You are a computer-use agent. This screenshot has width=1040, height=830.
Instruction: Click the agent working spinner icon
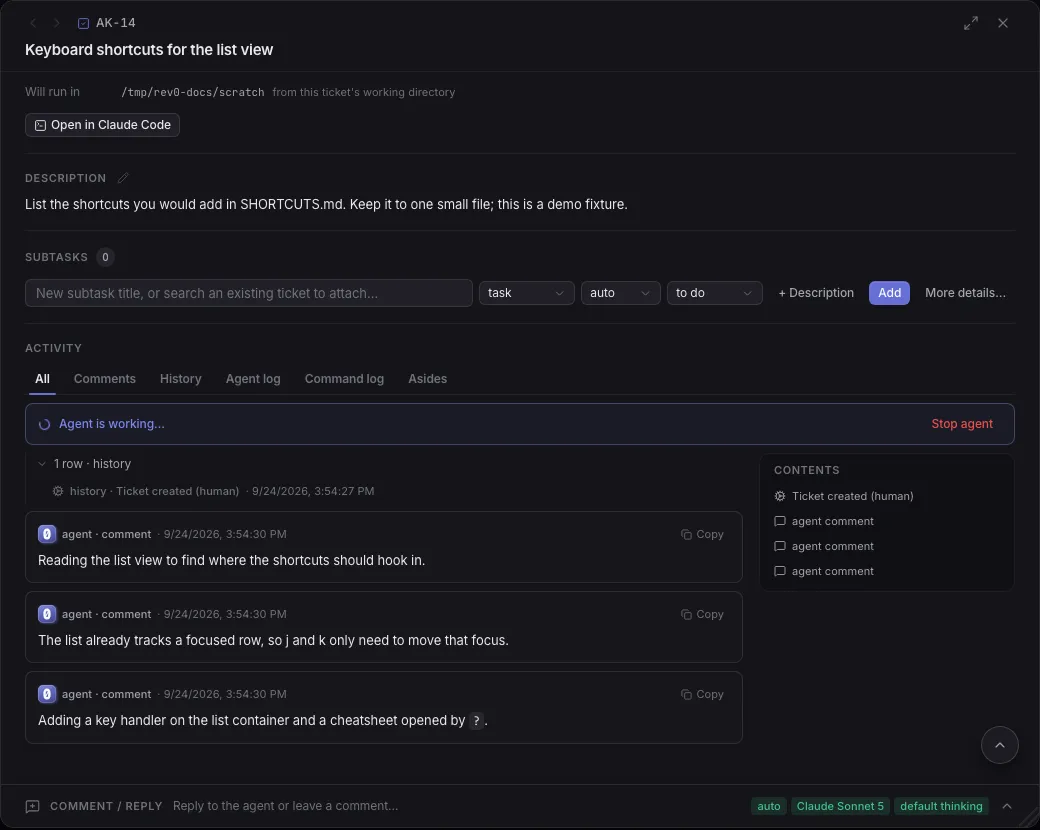click(44, 425)
